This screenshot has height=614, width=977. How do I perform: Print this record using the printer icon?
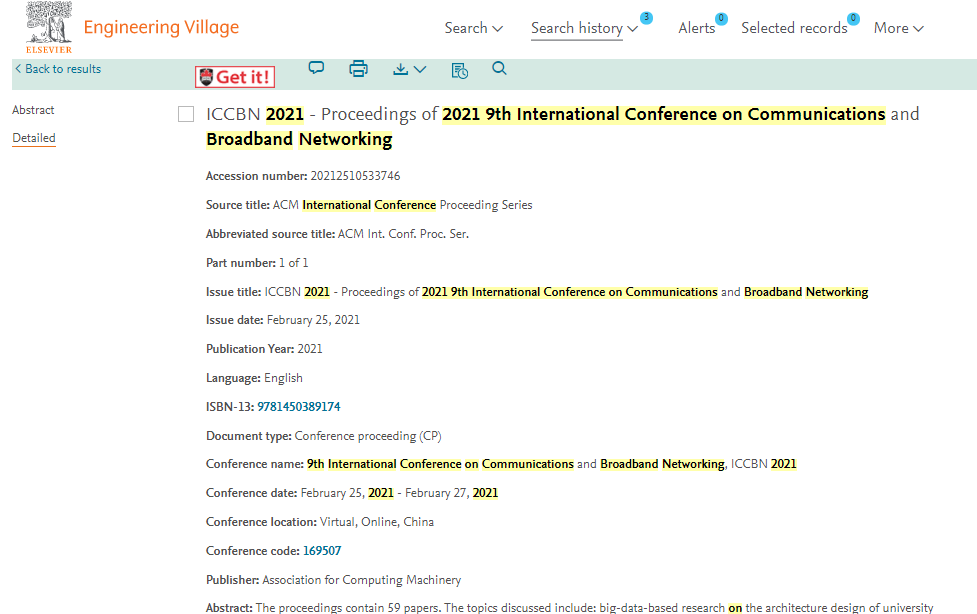pos(358,69)
